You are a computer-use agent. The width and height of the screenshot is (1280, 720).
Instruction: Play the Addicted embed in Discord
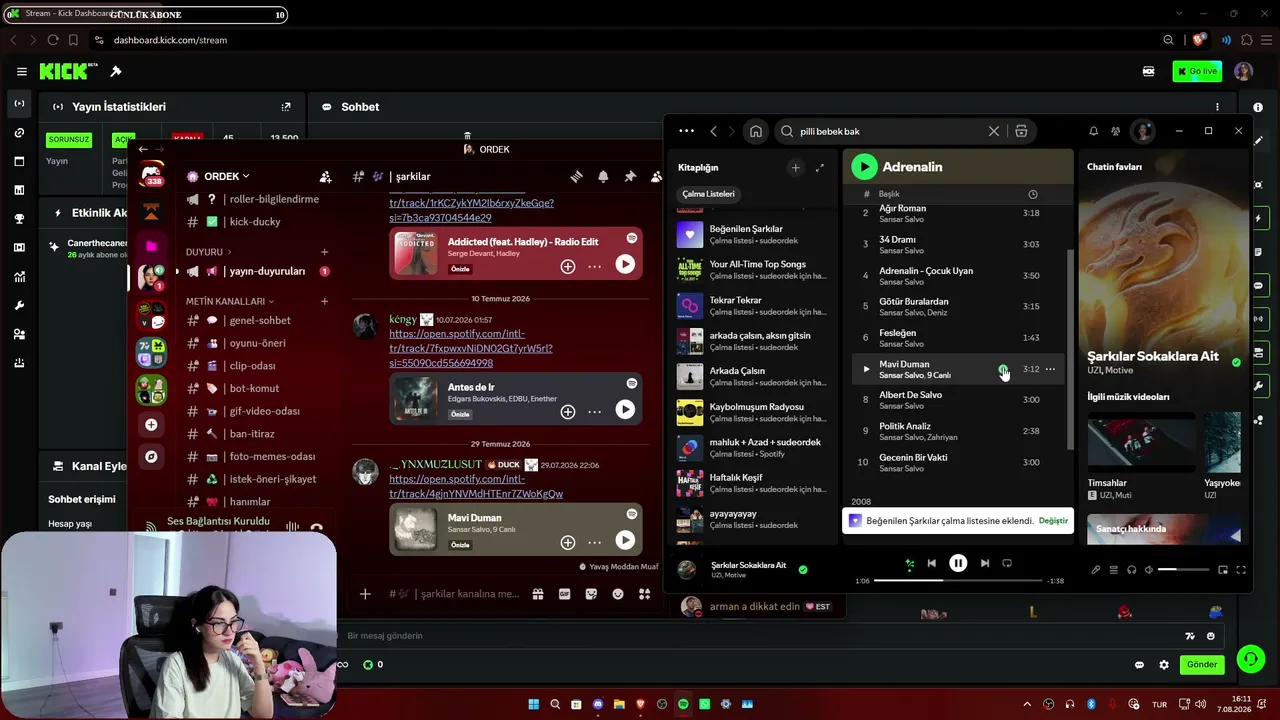[x=625, y=264]
